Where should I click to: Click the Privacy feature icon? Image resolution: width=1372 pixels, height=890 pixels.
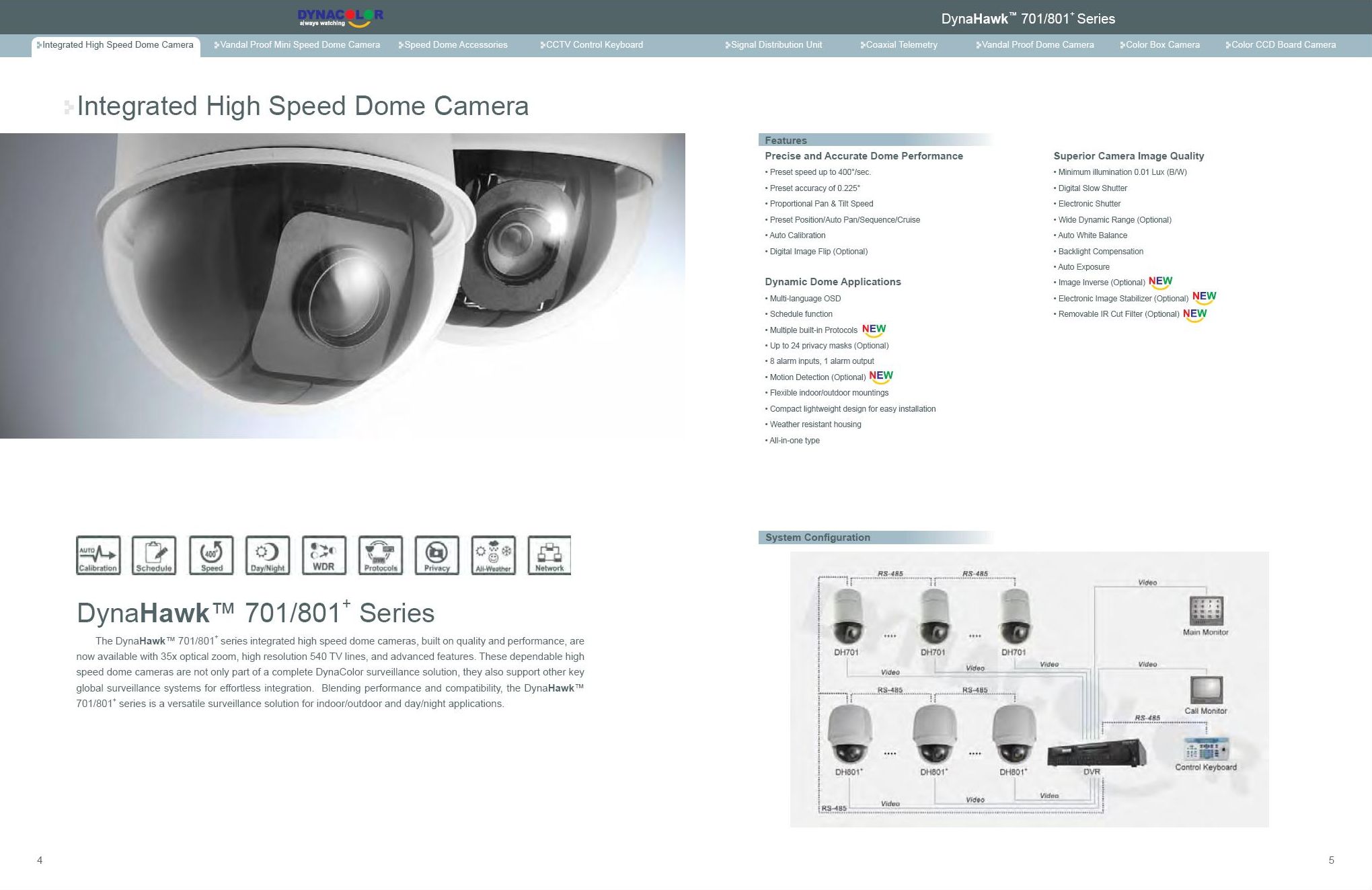[x=437, y=555]
